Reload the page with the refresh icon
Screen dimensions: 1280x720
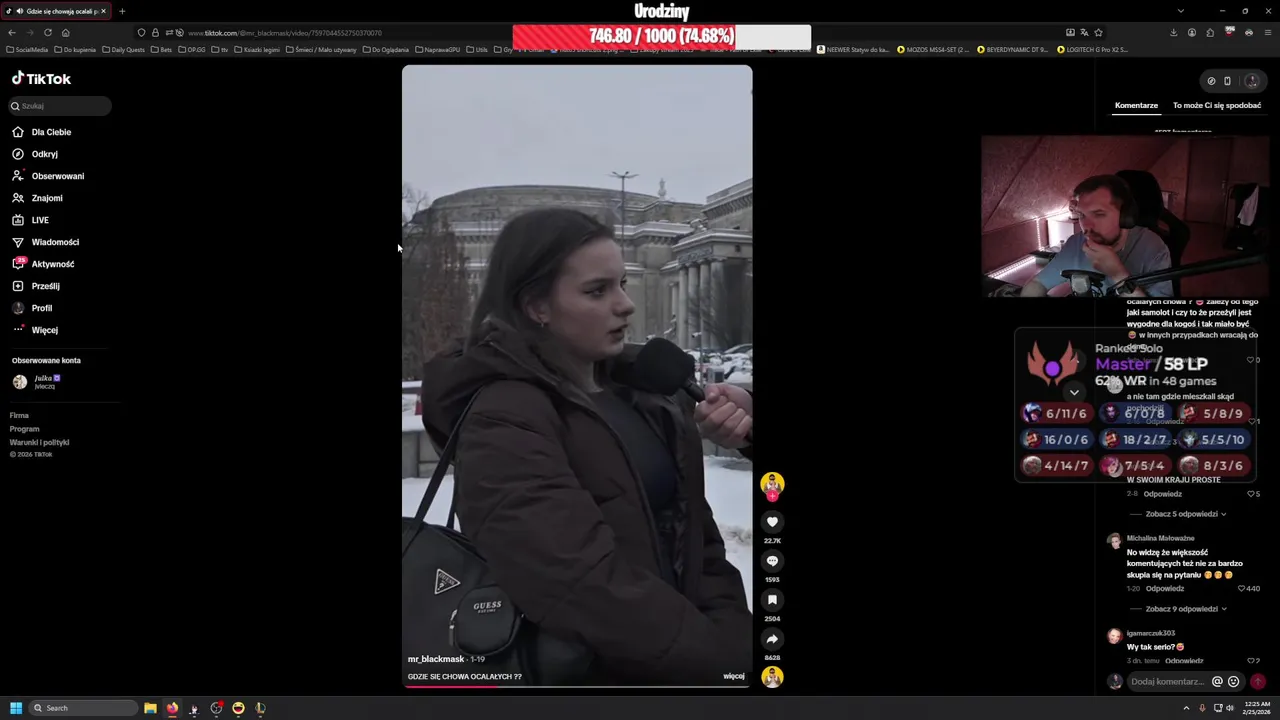coord(47,33)
